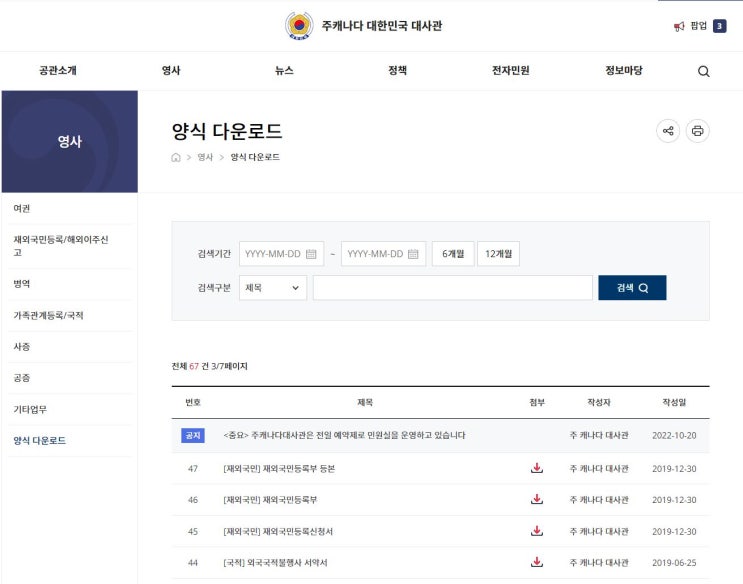Click the 번호 column header
The width and height of the screenshot is (743, 584).
tap(193, 402)
